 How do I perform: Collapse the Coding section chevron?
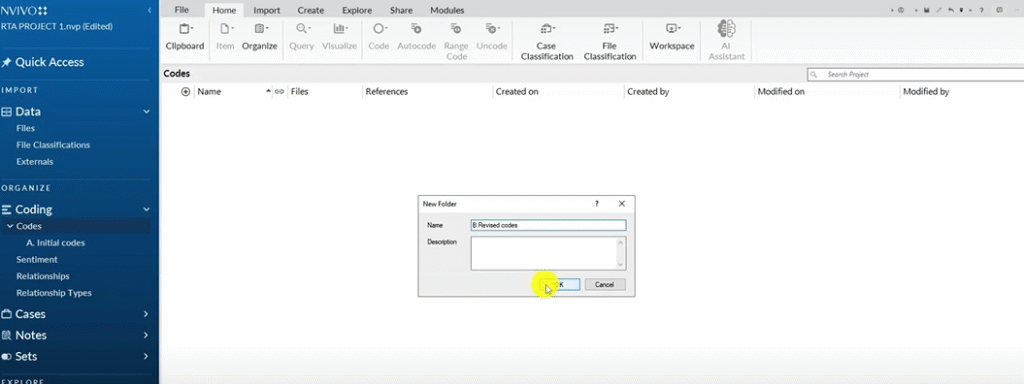pyautogui.click(x=146, y=210)
